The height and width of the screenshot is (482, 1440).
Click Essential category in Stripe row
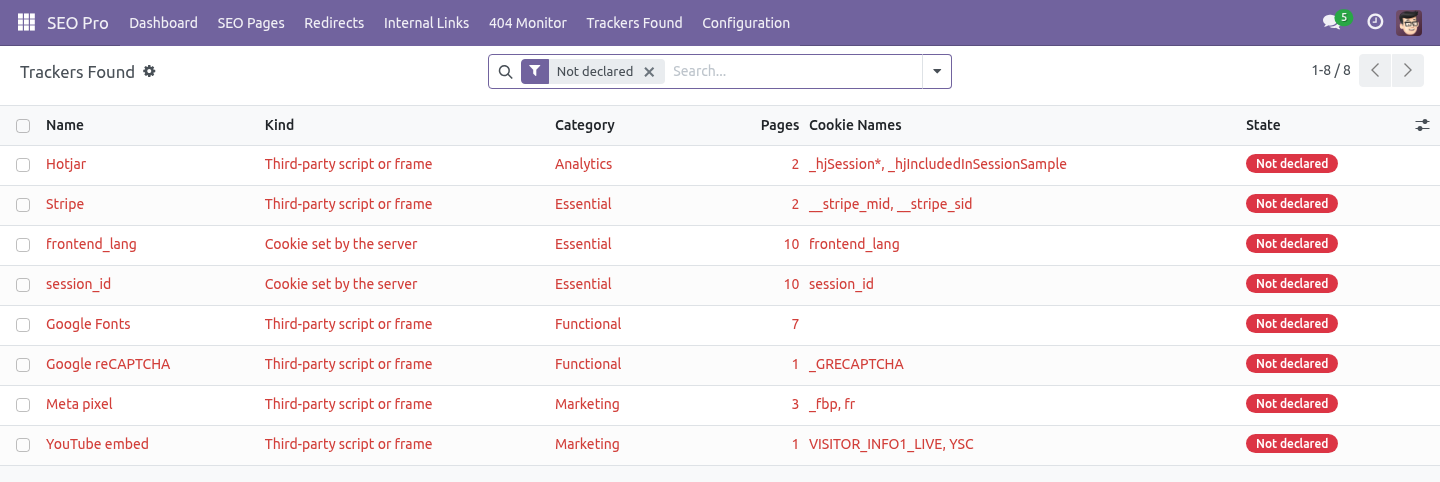(583, 204)
